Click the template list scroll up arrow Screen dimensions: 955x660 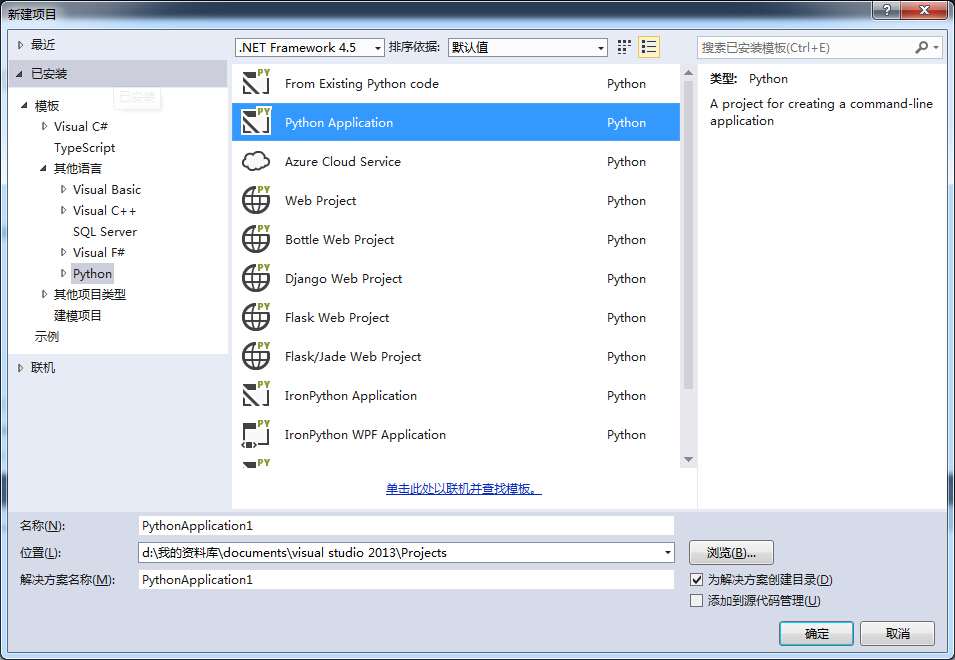coord(688,72)
